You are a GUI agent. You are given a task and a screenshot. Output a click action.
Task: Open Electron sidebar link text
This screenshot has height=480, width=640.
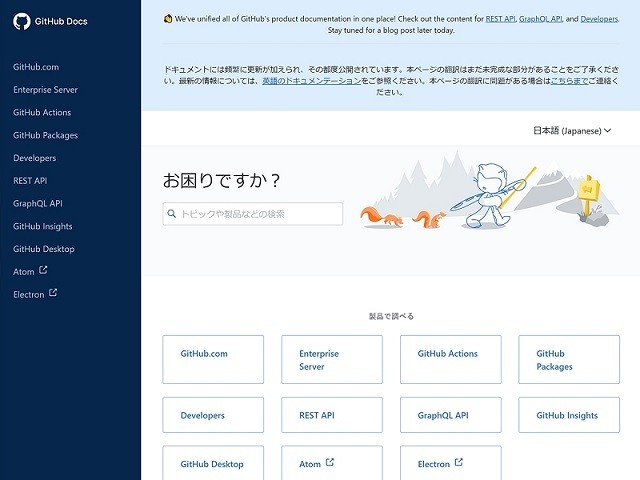29,295
